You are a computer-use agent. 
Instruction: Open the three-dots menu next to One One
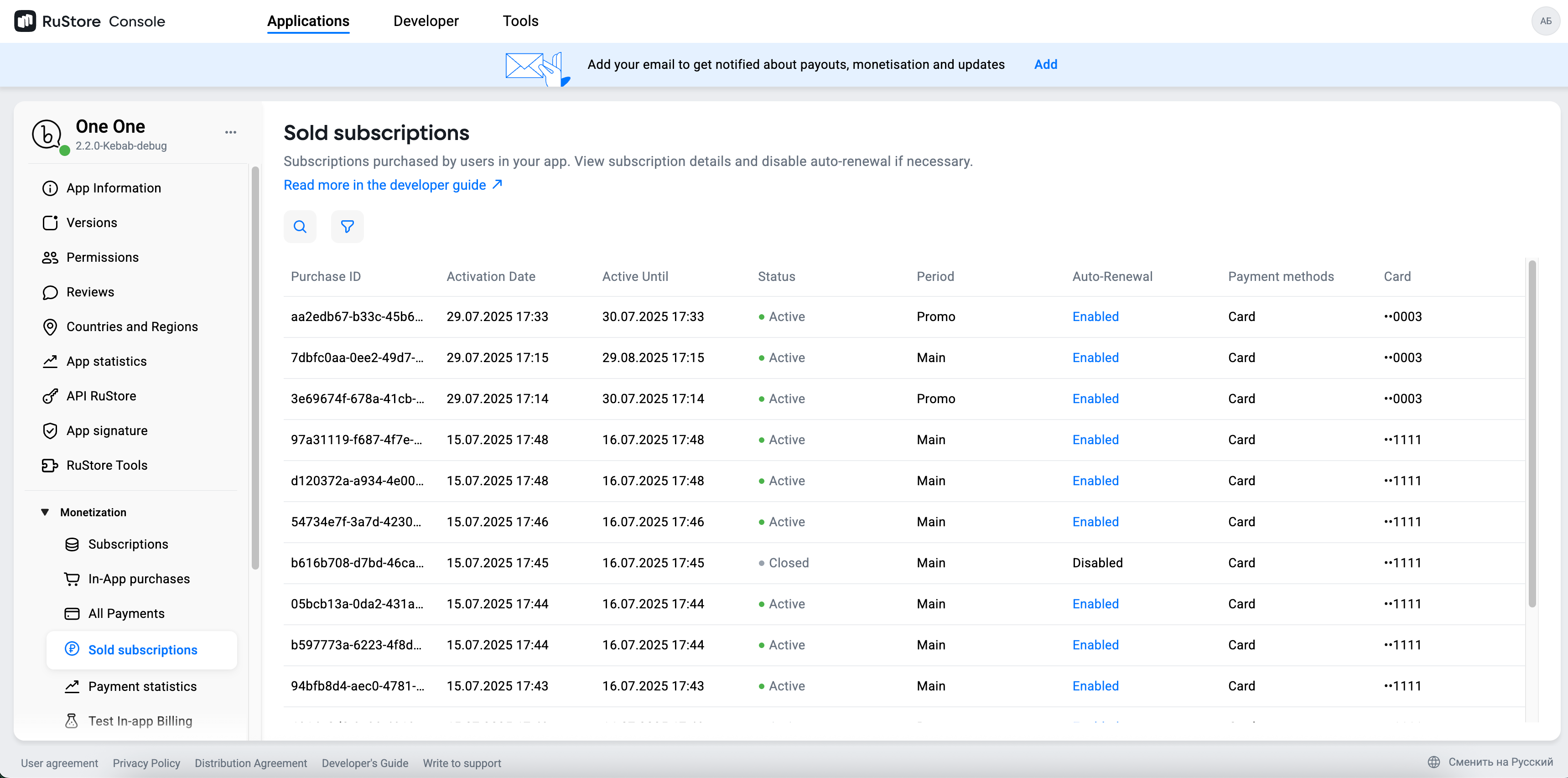tap(231, 132)
